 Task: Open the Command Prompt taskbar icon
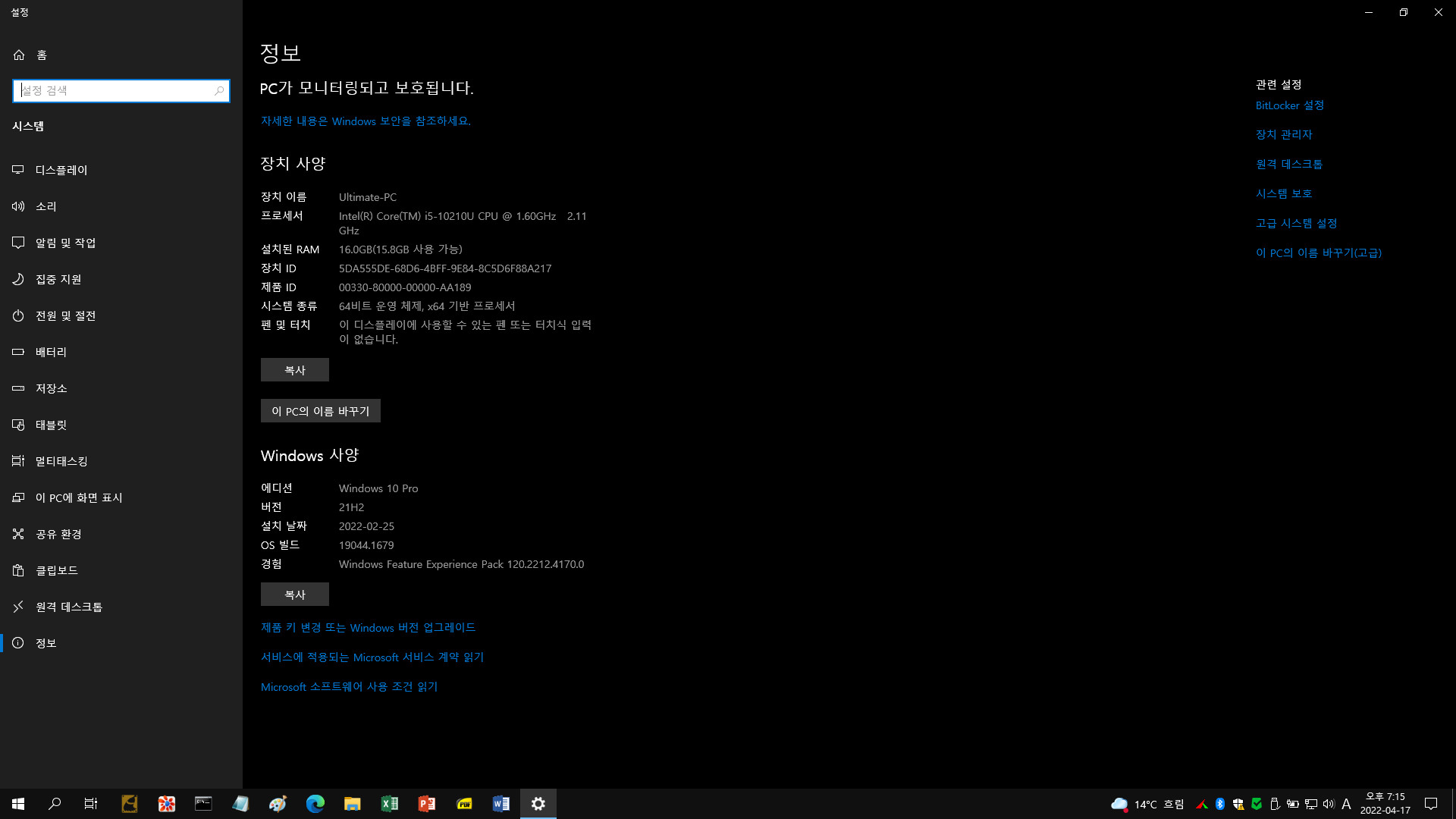[203, 804]
